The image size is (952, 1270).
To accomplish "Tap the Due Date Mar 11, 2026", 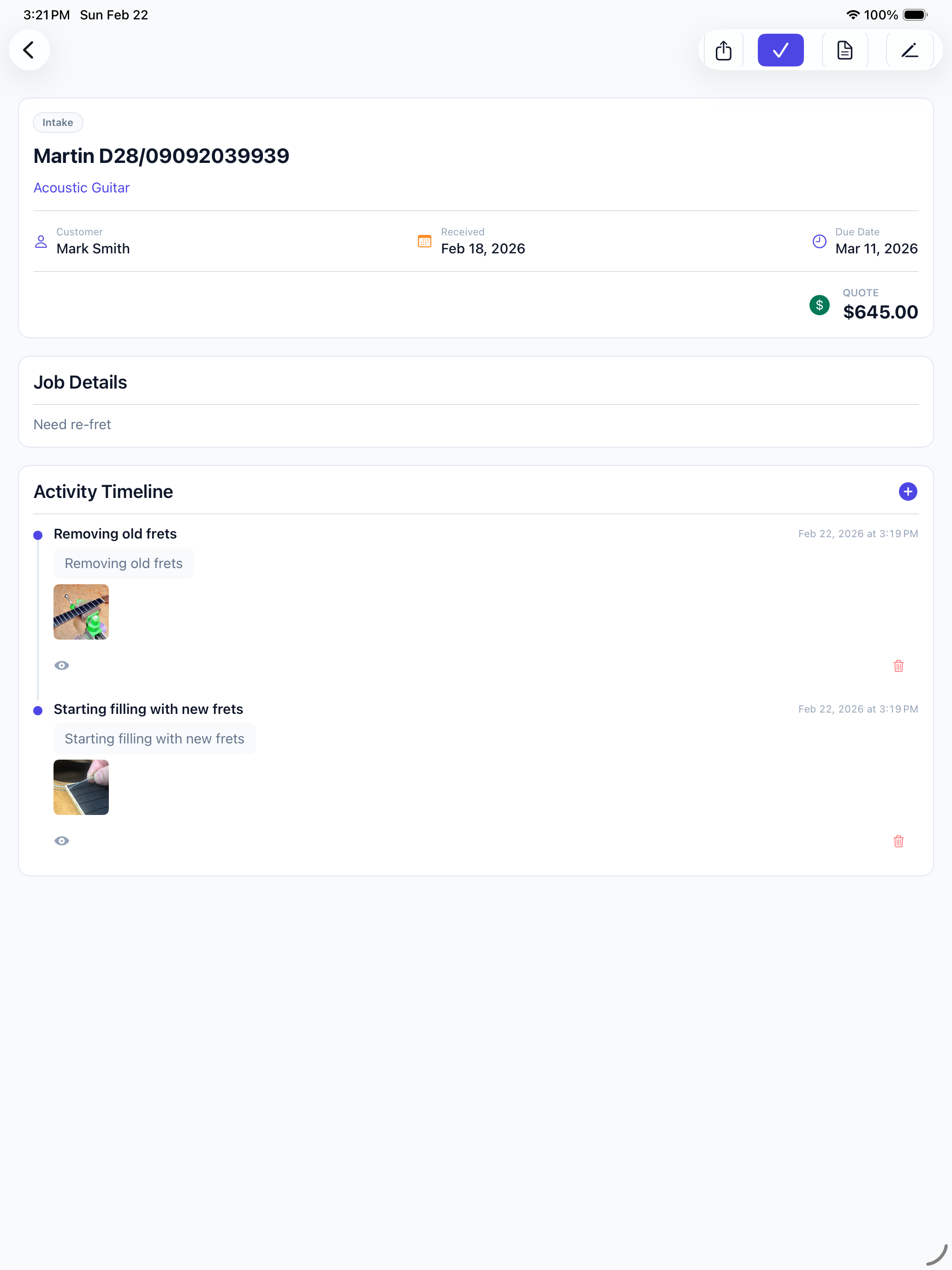I will tap(876, 249).
